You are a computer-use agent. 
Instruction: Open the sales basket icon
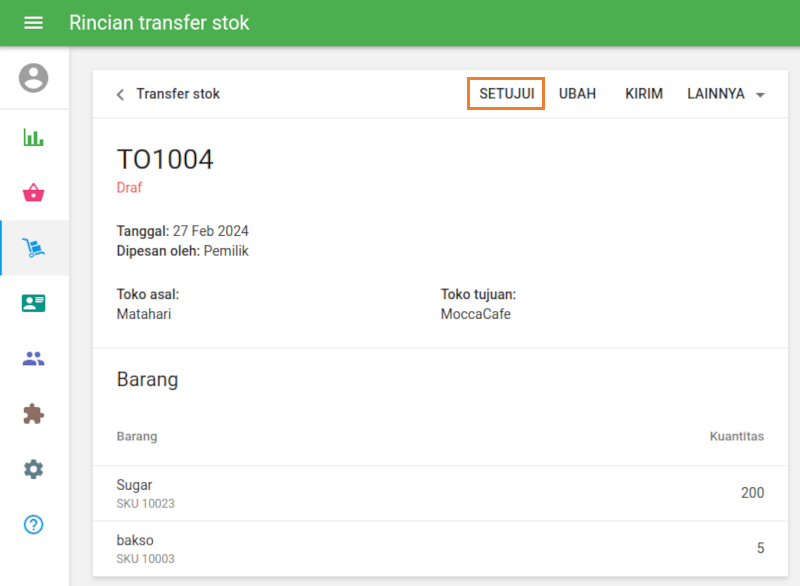[x=34, y=192]
